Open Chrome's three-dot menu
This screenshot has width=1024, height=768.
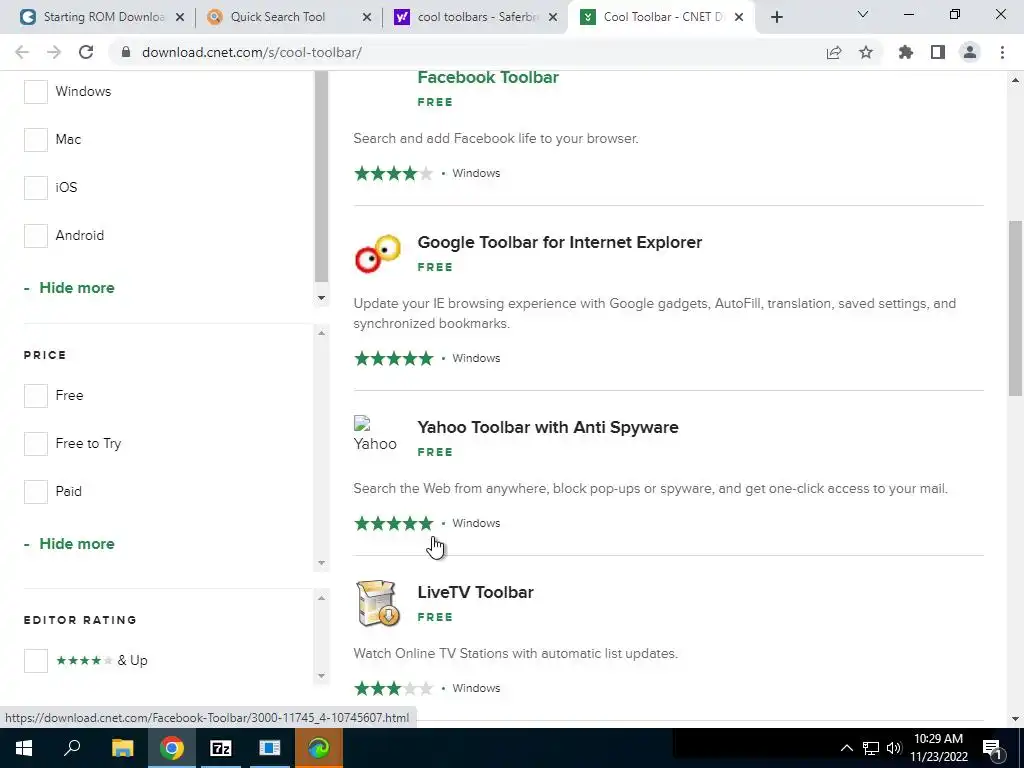pyautogui.click(x=1002, y=52)
